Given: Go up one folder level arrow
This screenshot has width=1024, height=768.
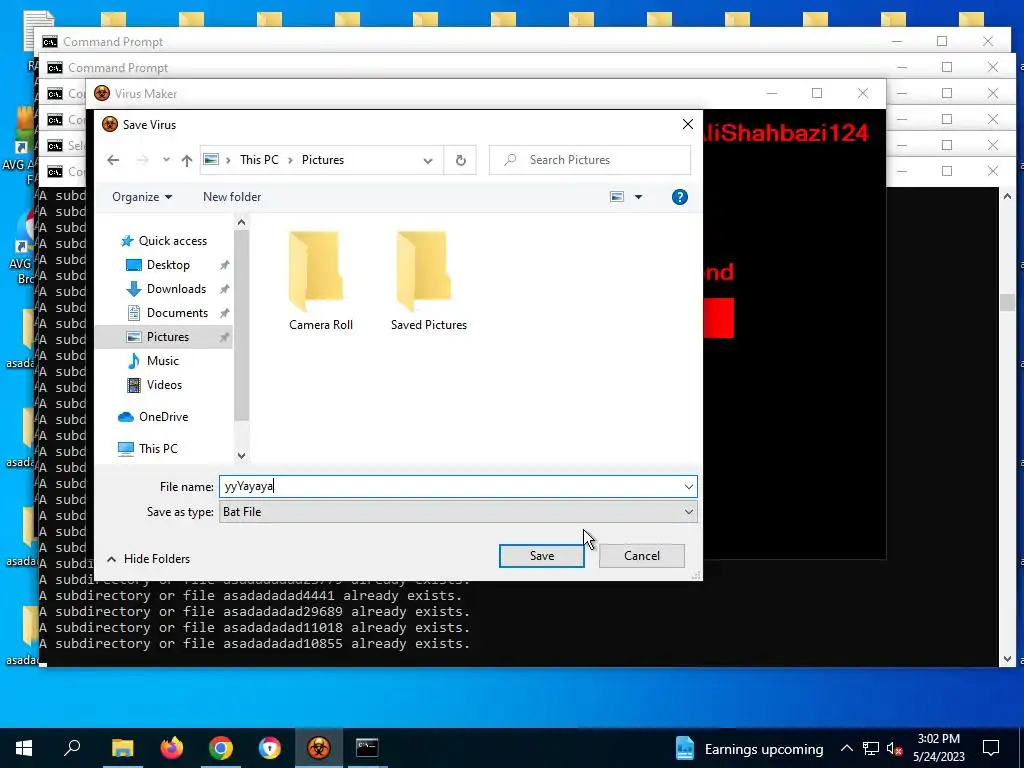Looking at the screenshot, I should pos(187,160).
